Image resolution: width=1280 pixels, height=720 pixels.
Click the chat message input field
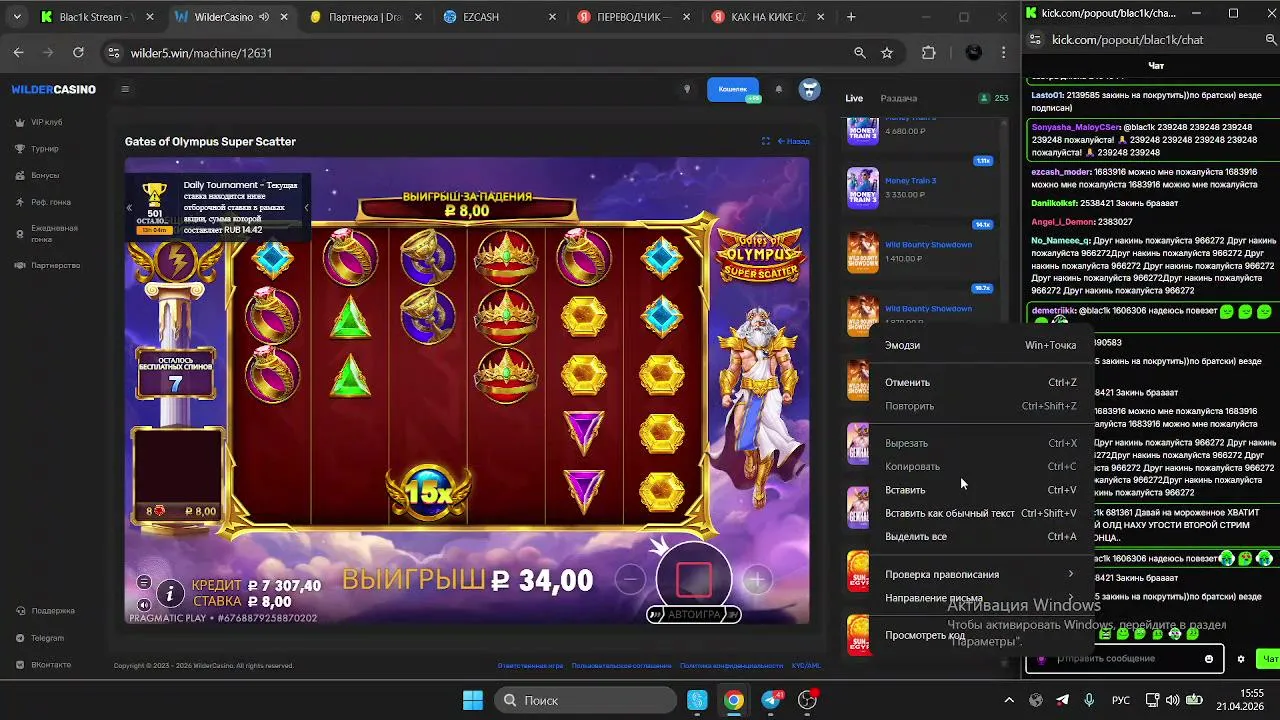pyautogui.click(x=1124, y=659)
